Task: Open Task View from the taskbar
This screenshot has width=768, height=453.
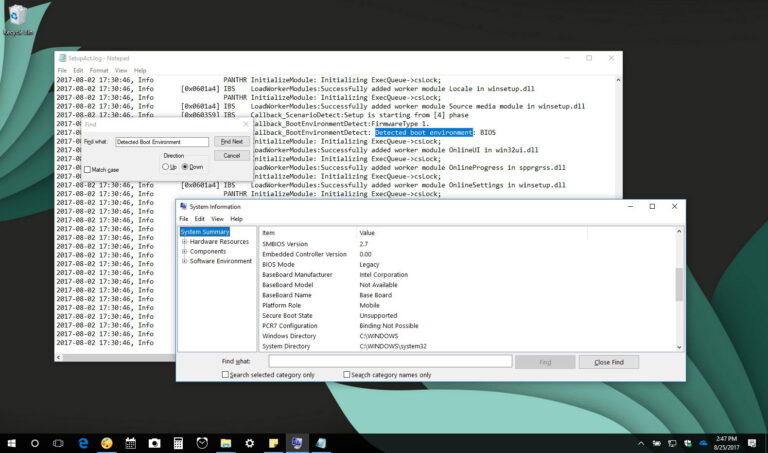Action: point(58,443)
